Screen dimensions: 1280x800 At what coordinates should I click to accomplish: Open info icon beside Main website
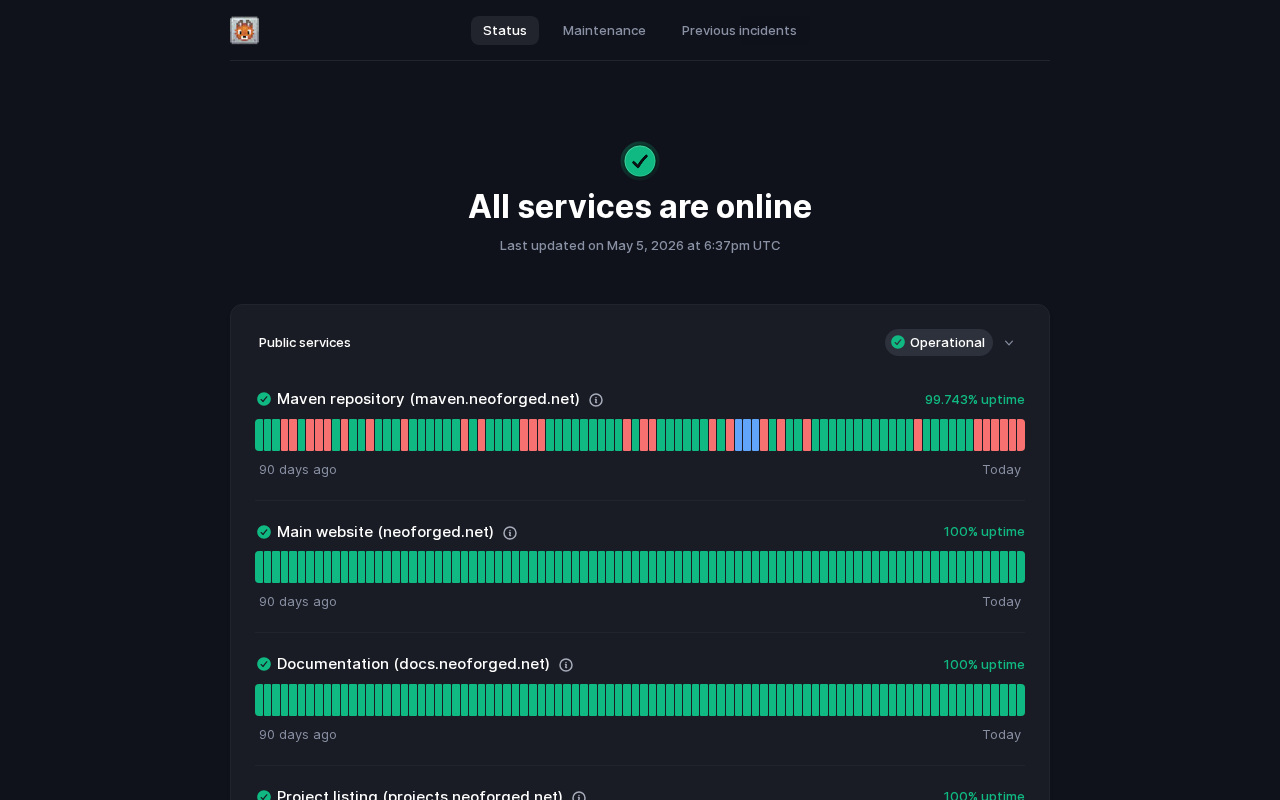tap(510, 533)
